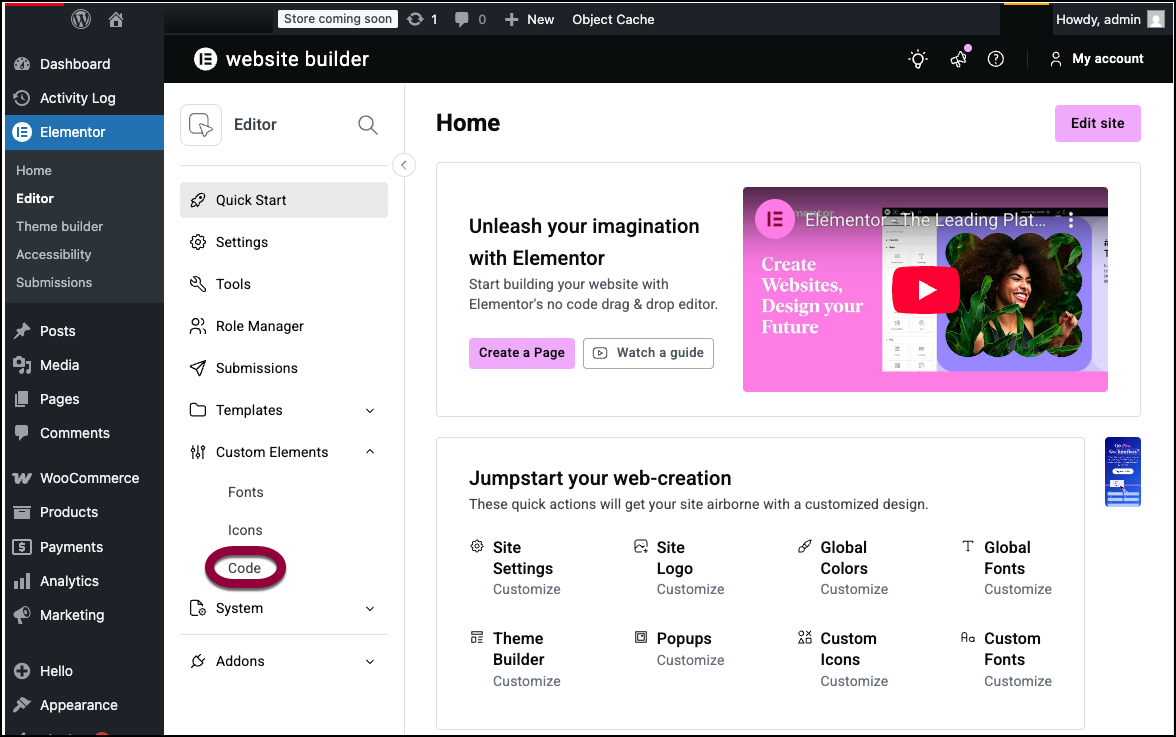Viewport: 1176px width, 737px height.
Task: Click the home site icon in admin bar
Action: click(x=116, y=19)
